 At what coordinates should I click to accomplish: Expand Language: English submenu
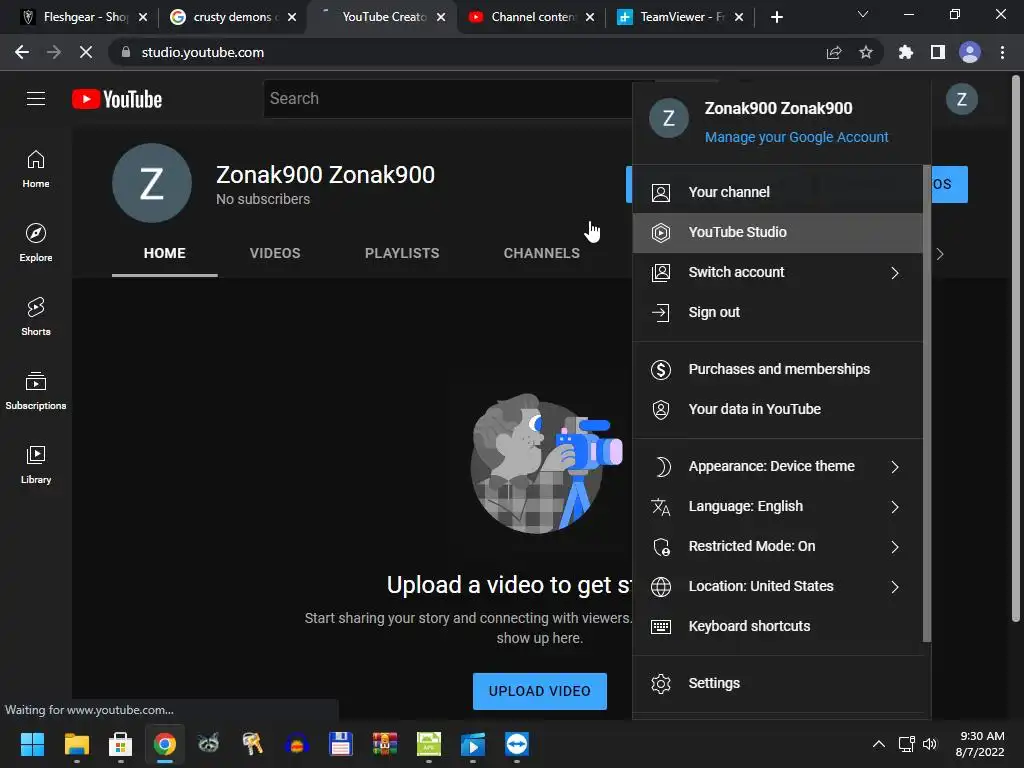[x=777, y=506]
